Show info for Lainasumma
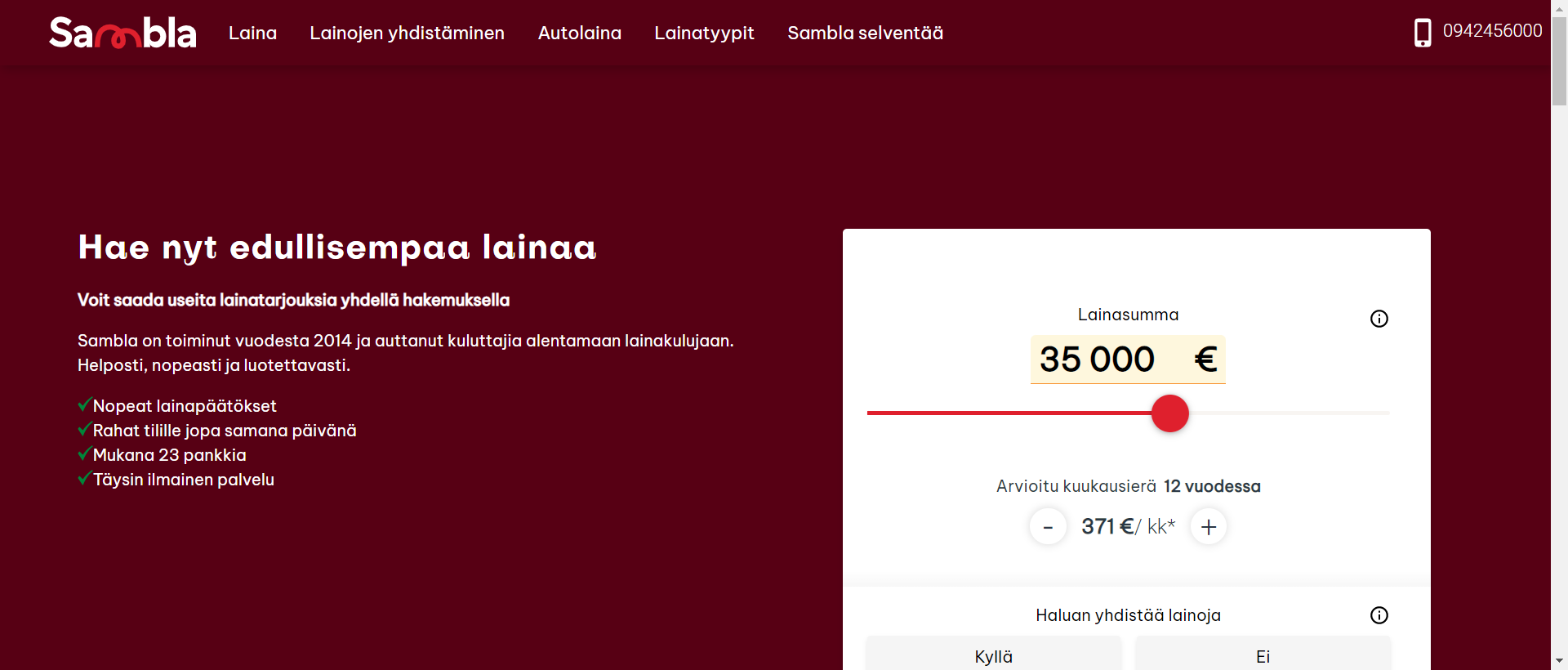This screenshot has width=1568, height=670. 1379,319
